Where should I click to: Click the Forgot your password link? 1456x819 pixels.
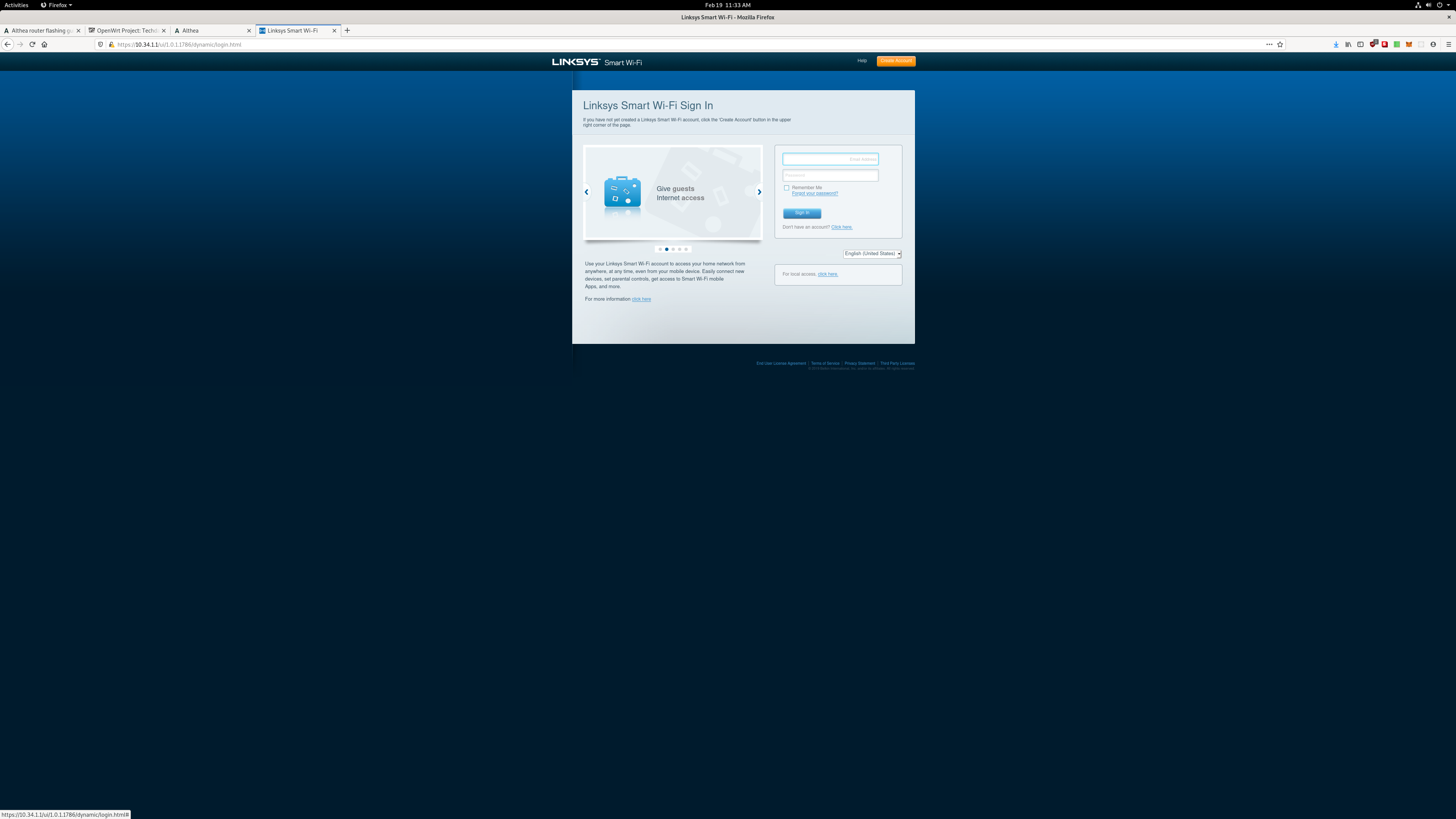point(814,194)
